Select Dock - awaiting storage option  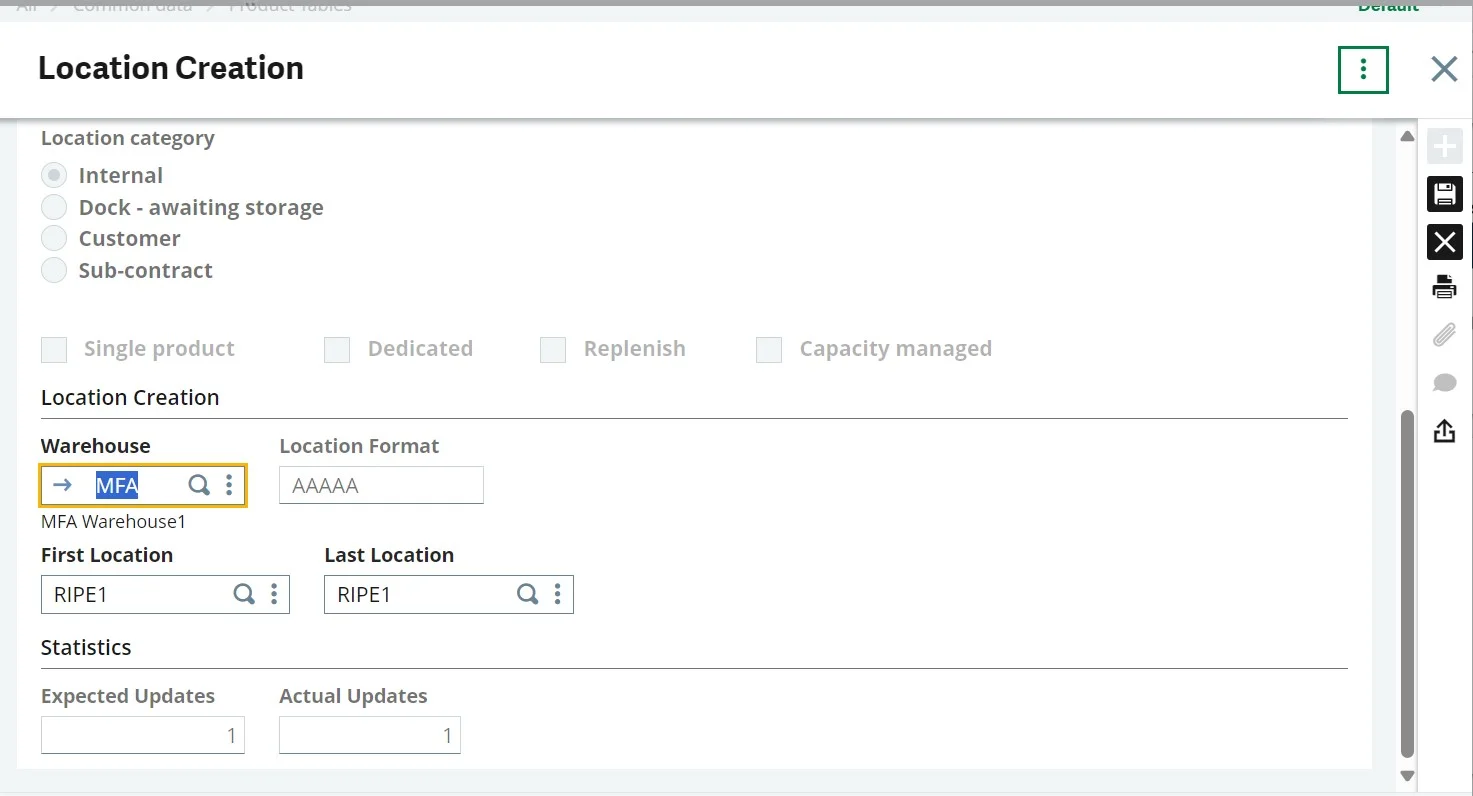point(54,208)
